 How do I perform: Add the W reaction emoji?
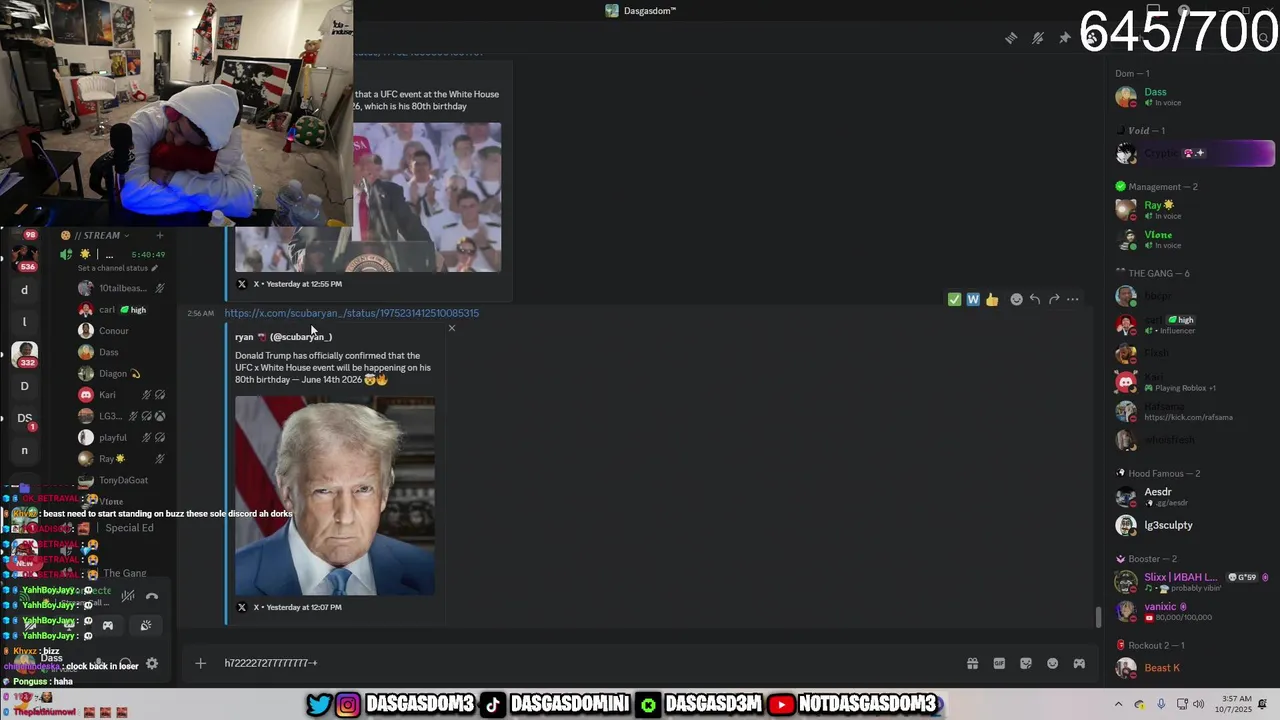point(973,299)
